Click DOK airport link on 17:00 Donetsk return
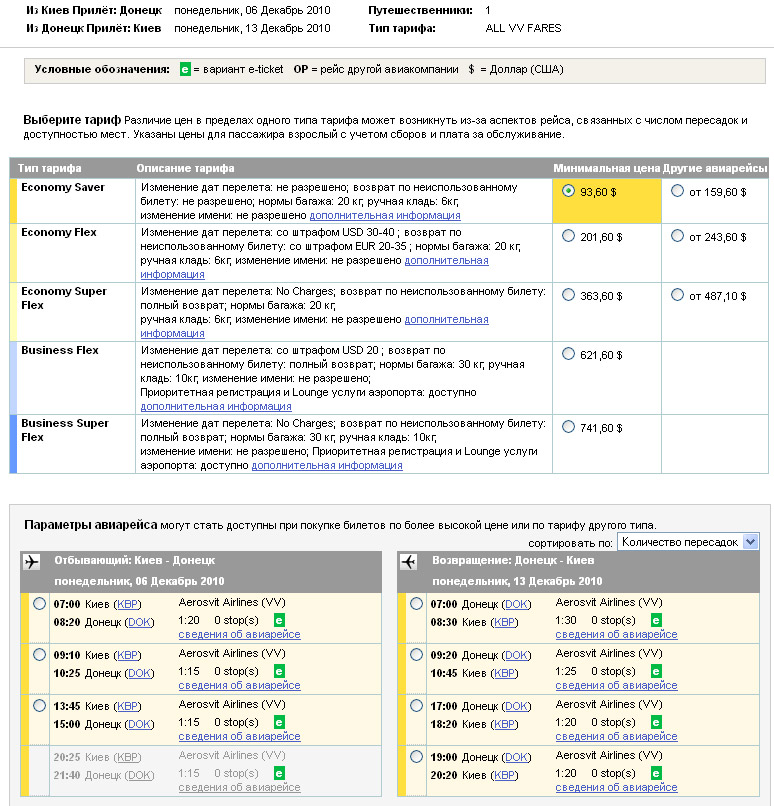Screen dimensions: 774x806 (x=517, y=706)
